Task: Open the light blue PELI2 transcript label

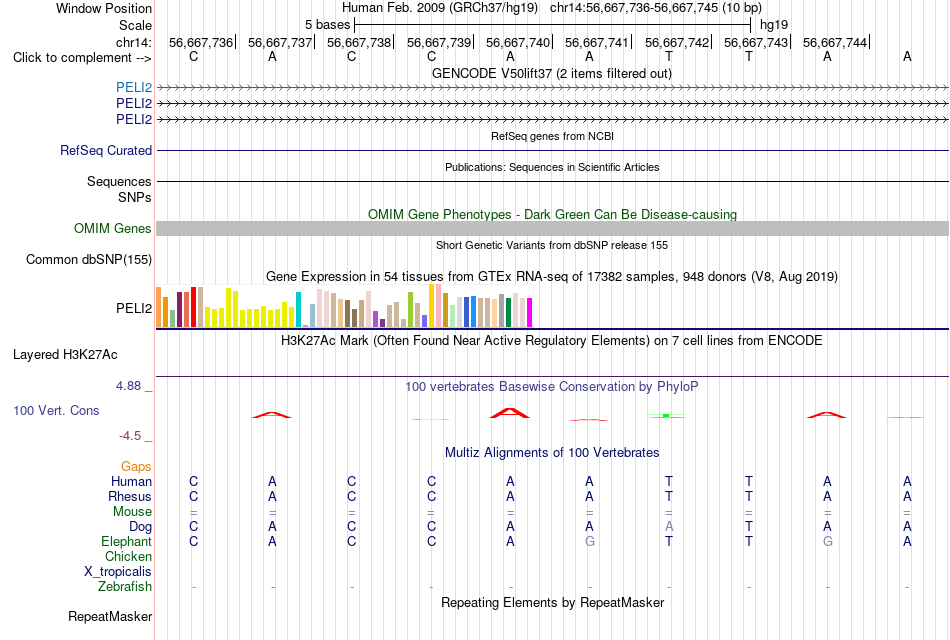Action: [x=134, y=87]
